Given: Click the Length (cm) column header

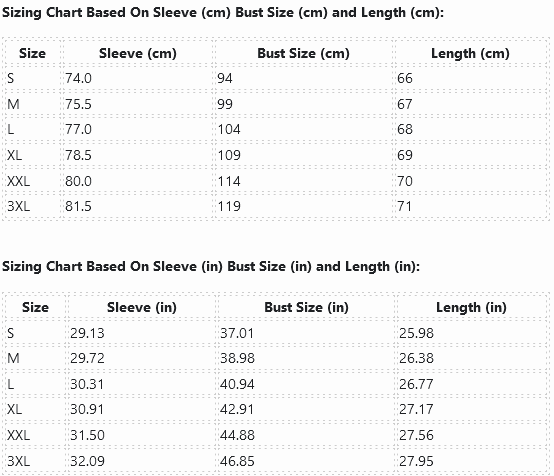Looking at the screenshot, I should tap(470, 53).
